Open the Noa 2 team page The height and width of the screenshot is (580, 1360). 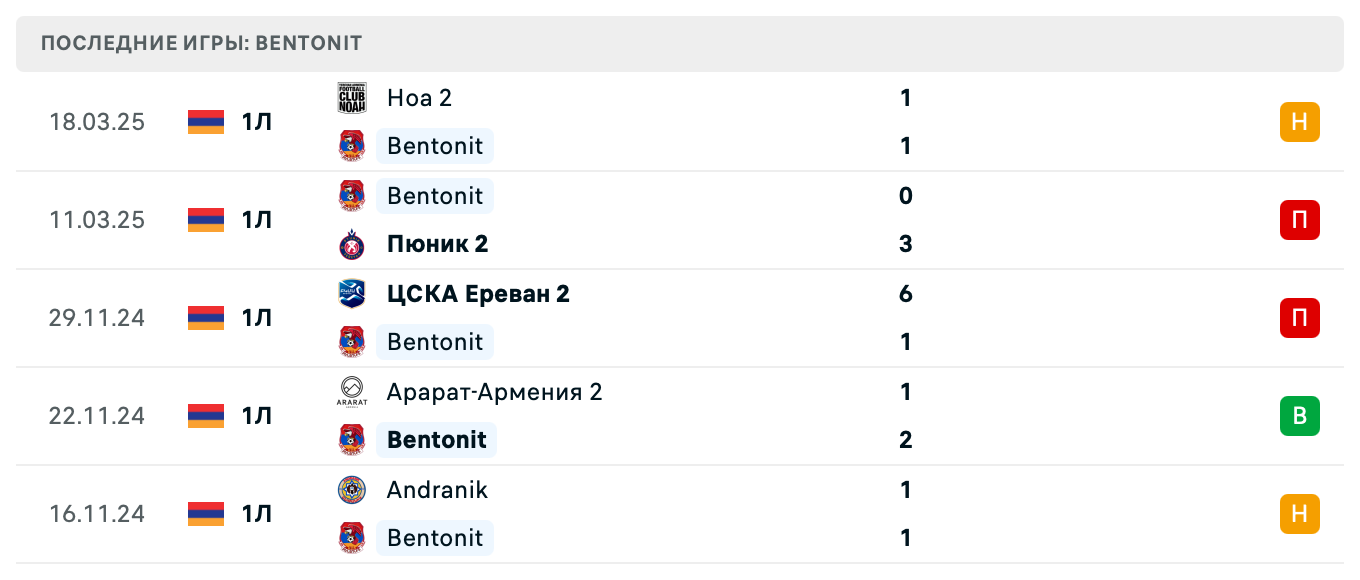(419, 98)
